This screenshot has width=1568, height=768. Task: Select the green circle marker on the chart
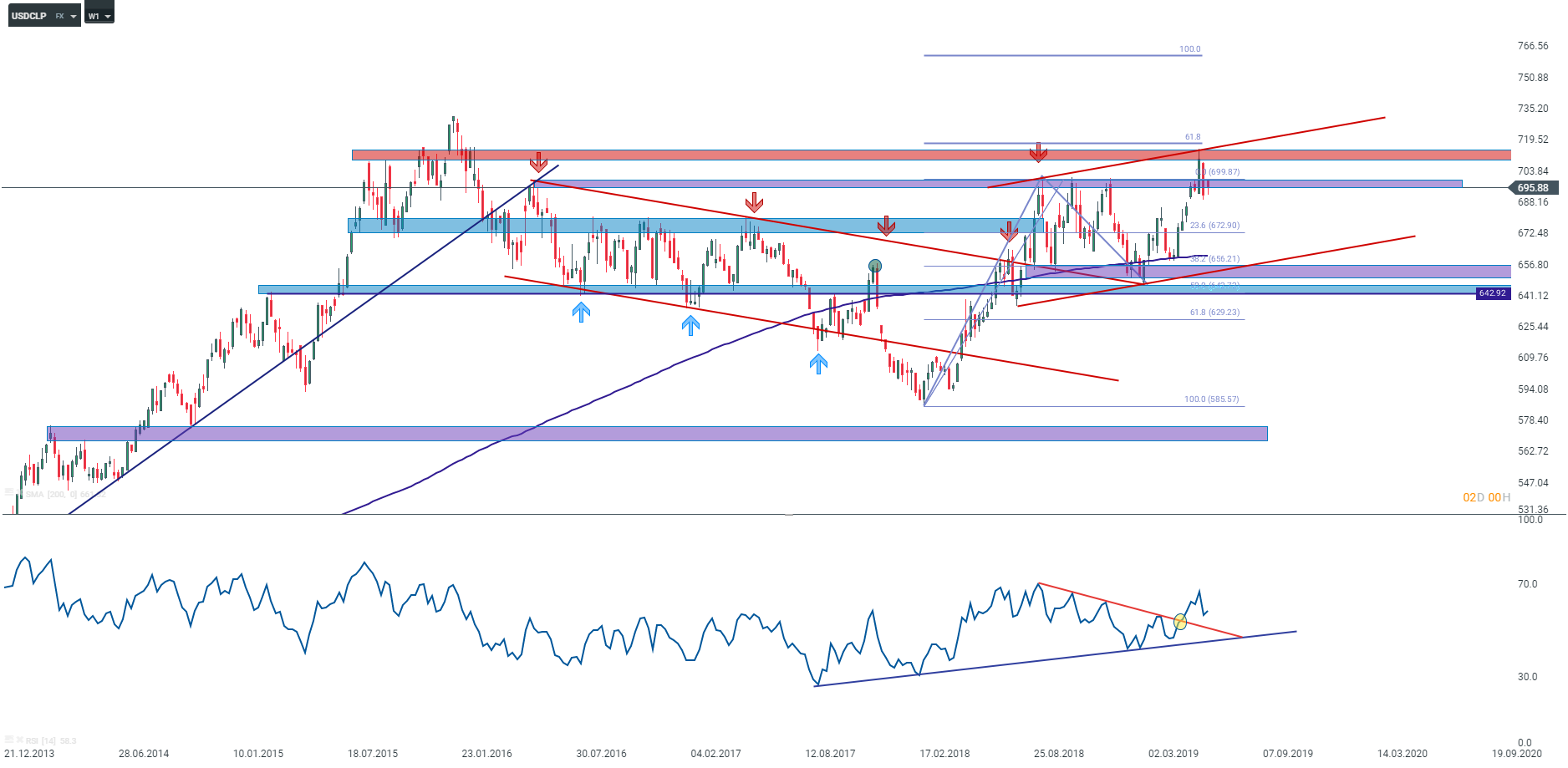pyautogui.click(x=875, y=266)
